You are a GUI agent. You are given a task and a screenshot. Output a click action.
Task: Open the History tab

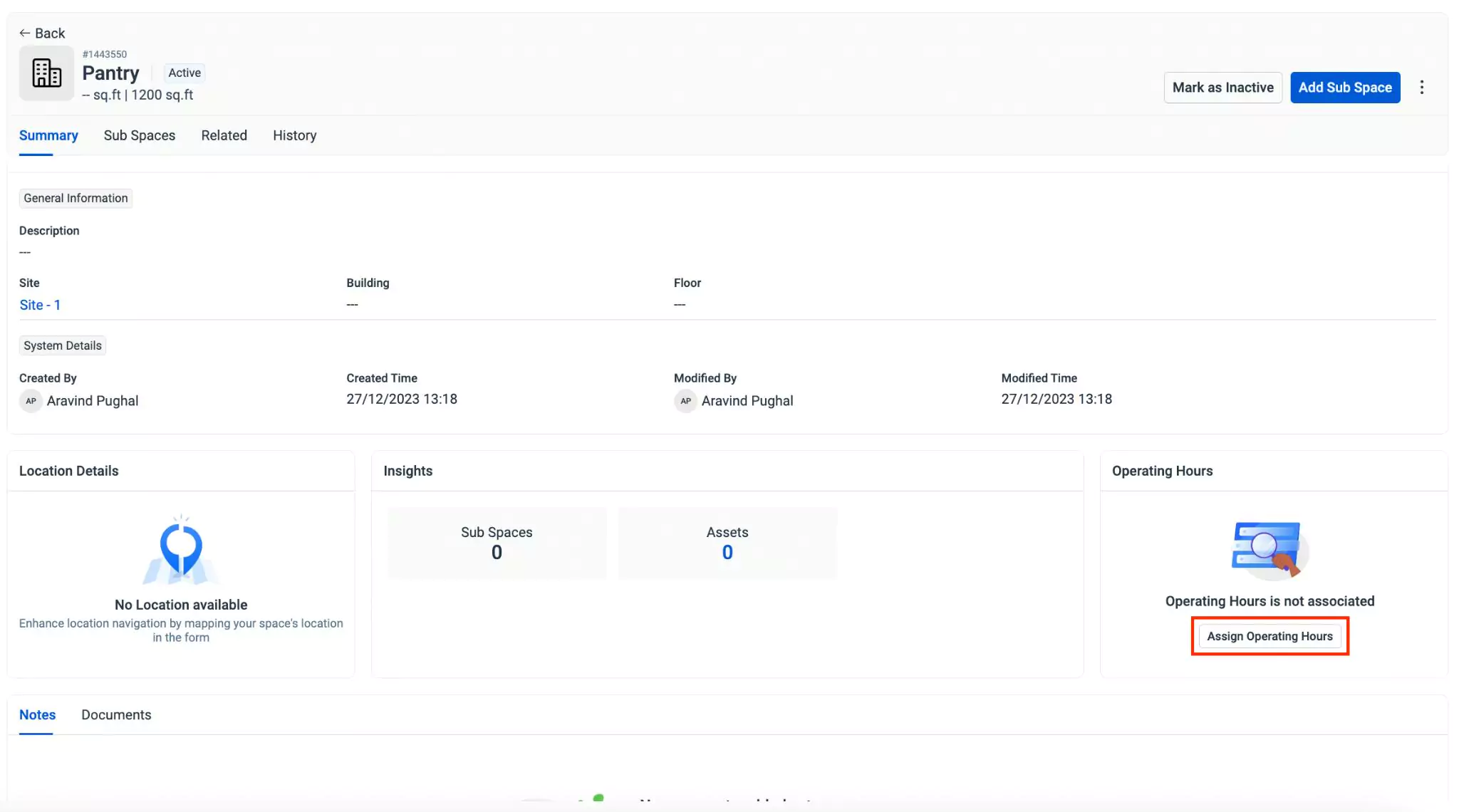click(294, 135)
